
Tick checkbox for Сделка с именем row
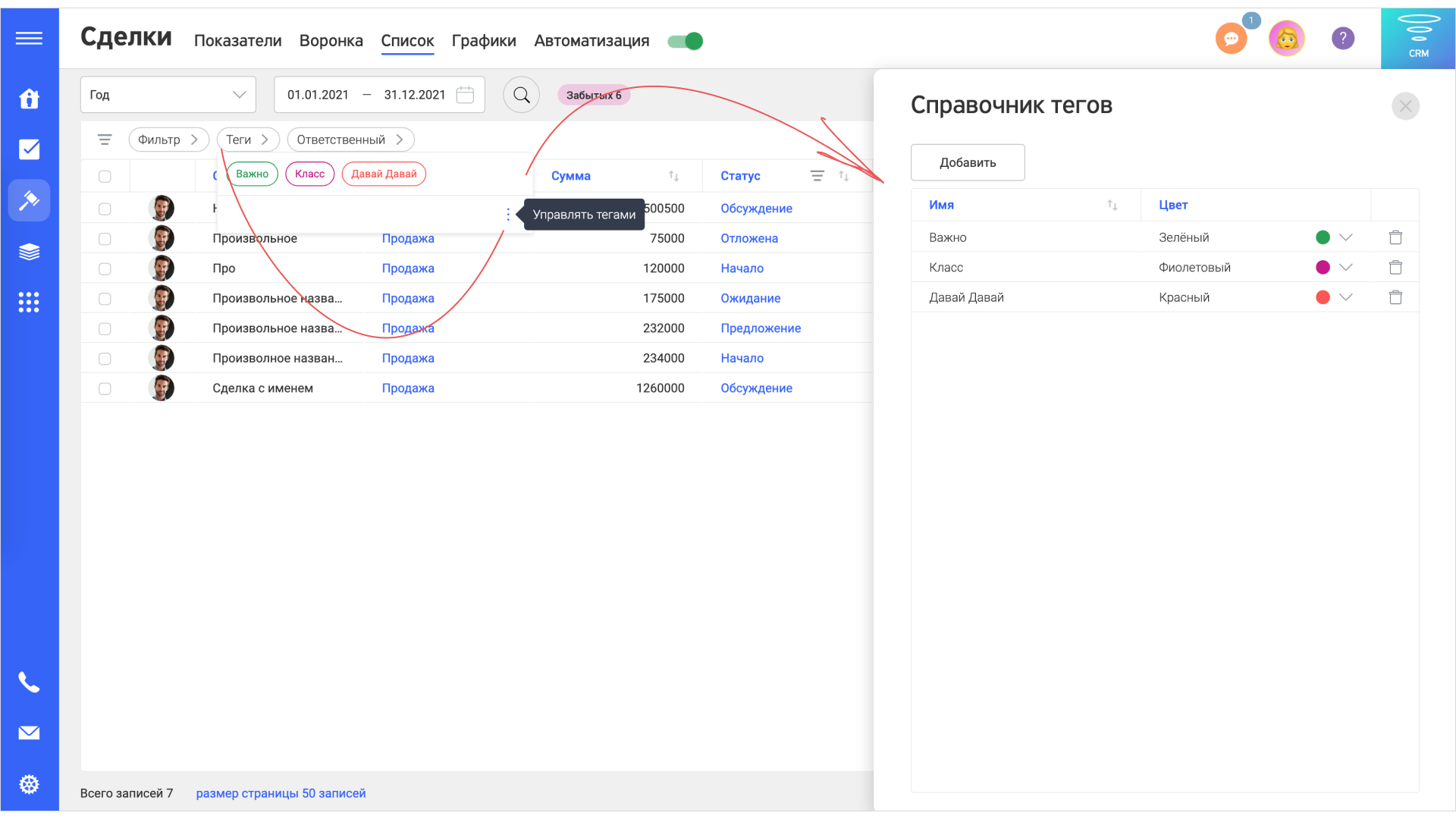click(x=105, y=388)
